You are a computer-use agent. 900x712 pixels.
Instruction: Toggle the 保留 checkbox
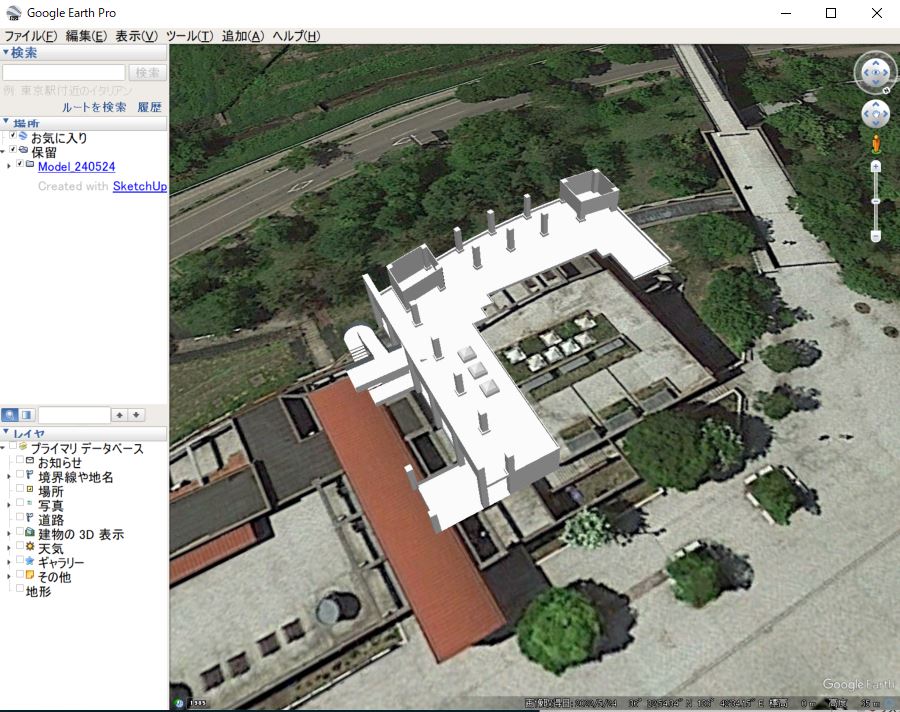point(13,150)
